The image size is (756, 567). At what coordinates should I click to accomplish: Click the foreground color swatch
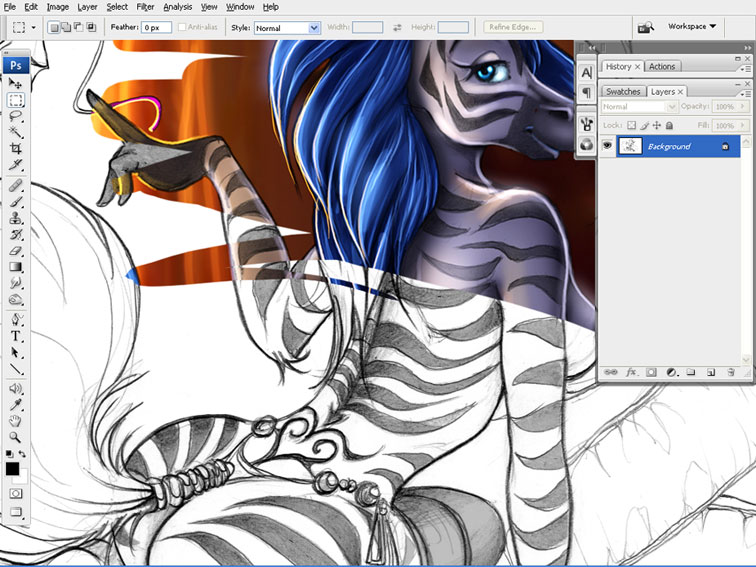12,469
